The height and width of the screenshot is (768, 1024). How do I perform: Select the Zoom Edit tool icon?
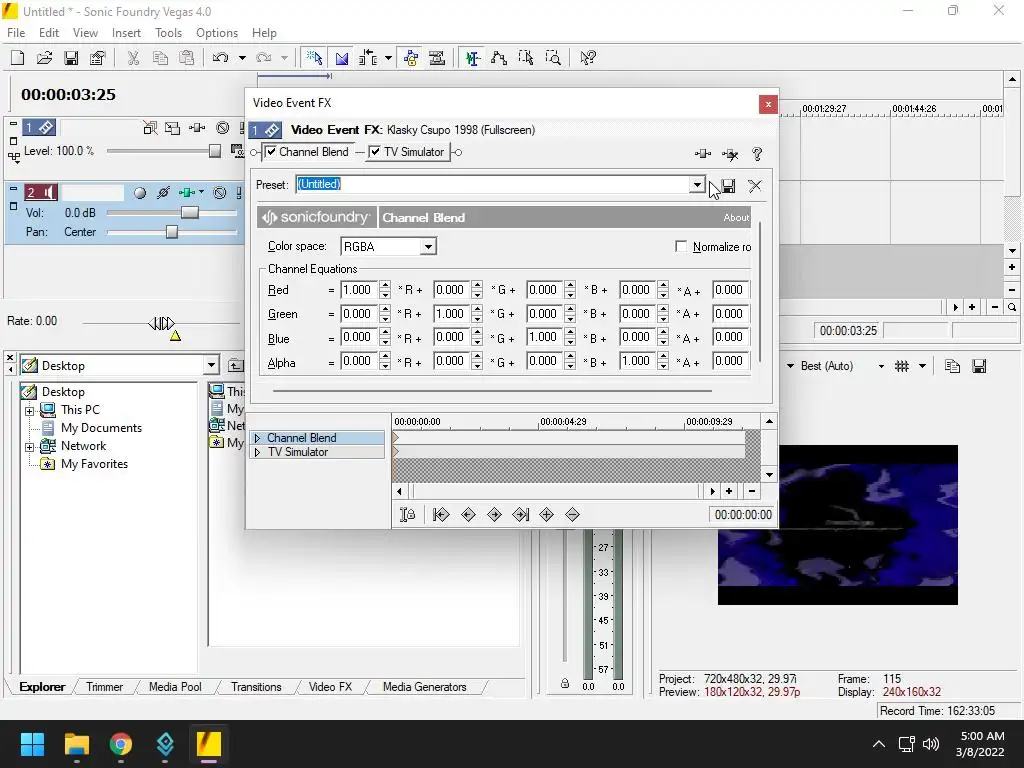click(x=552, y=58)
